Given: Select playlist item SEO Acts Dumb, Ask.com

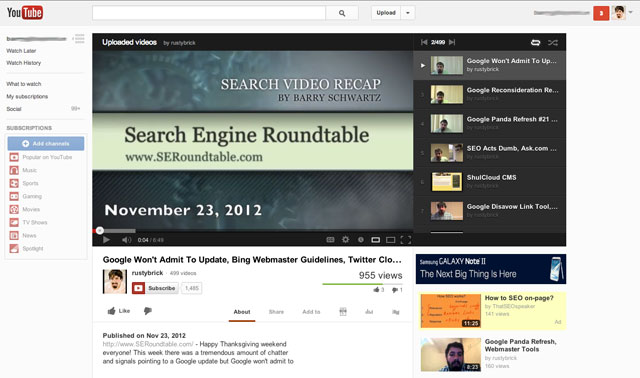Looking at the screenshot, I should click(490, 153).
